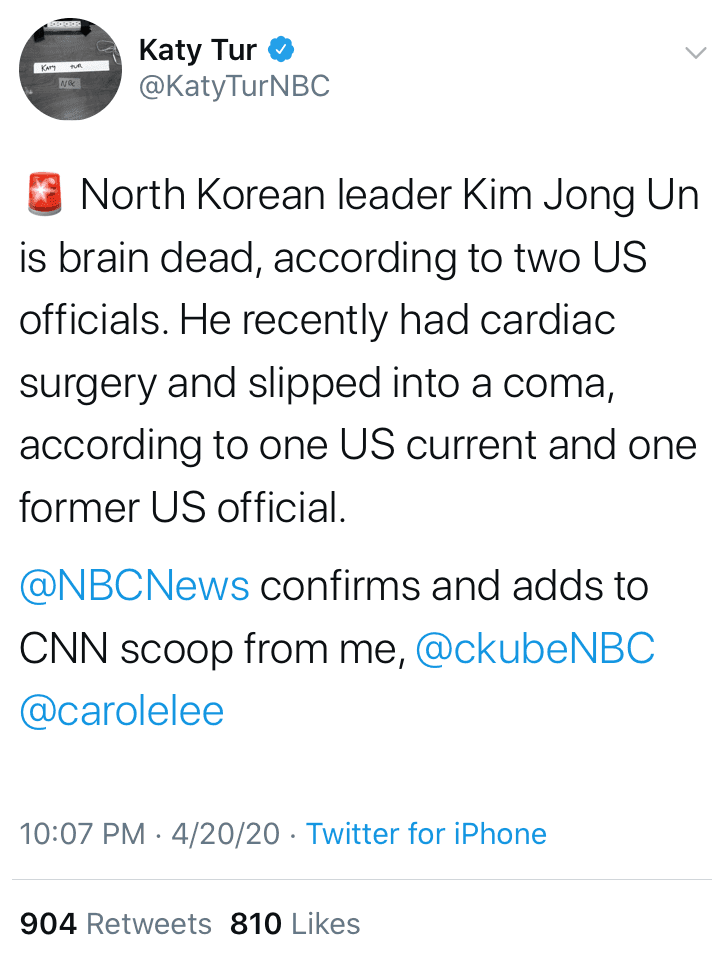Click the 4/20/20 date text
The image size is (724, 953).
coord(225,833)
